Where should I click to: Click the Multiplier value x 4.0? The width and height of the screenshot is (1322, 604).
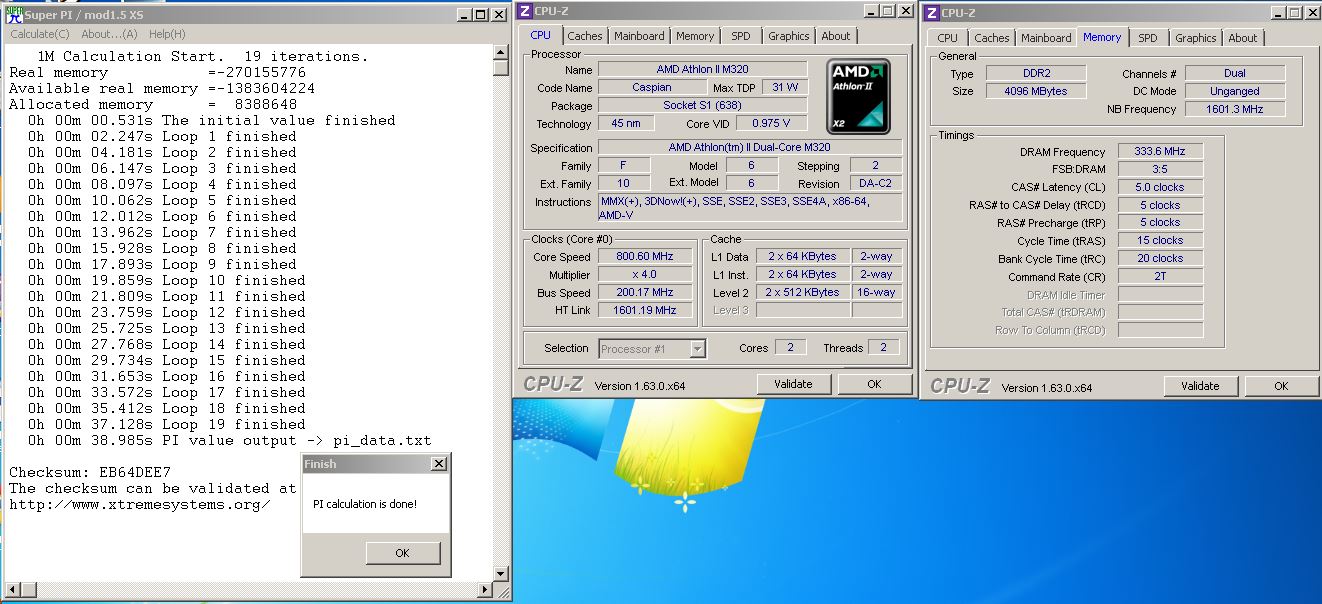[645, 275]
